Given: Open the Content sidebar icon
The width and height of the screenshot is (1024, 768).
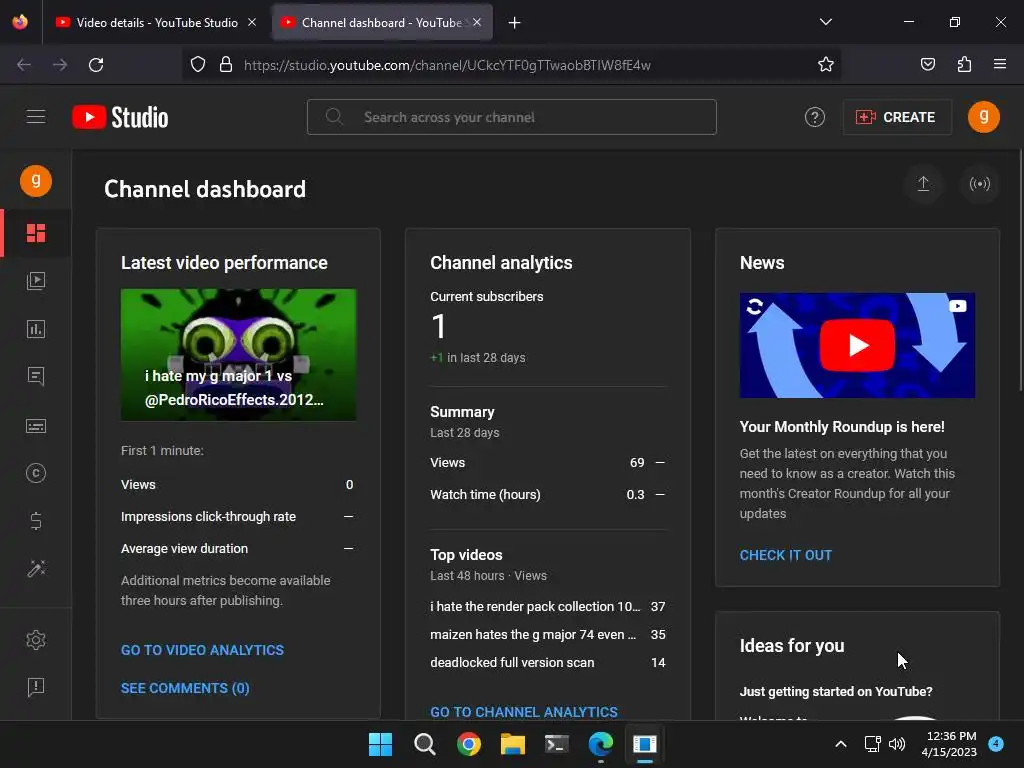Looking at the screenshot, I should pyautogui.click(x=36, y=281).
